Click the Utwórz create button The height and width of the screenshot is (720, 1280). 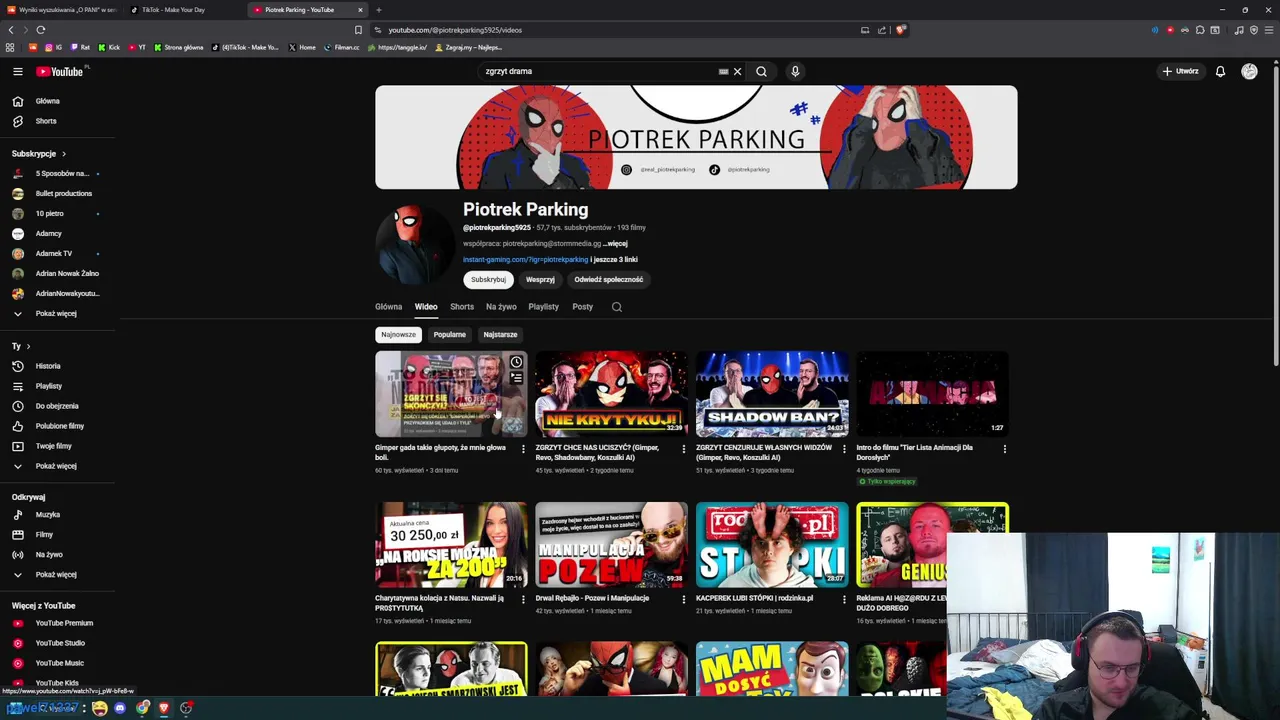click(1180, 71)
